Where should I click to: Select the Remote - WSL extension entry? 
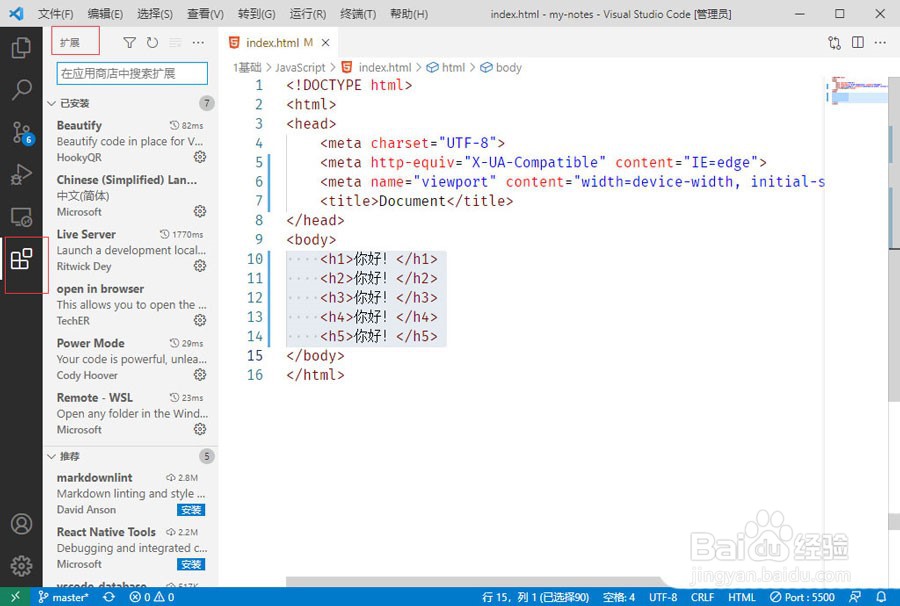131,414
